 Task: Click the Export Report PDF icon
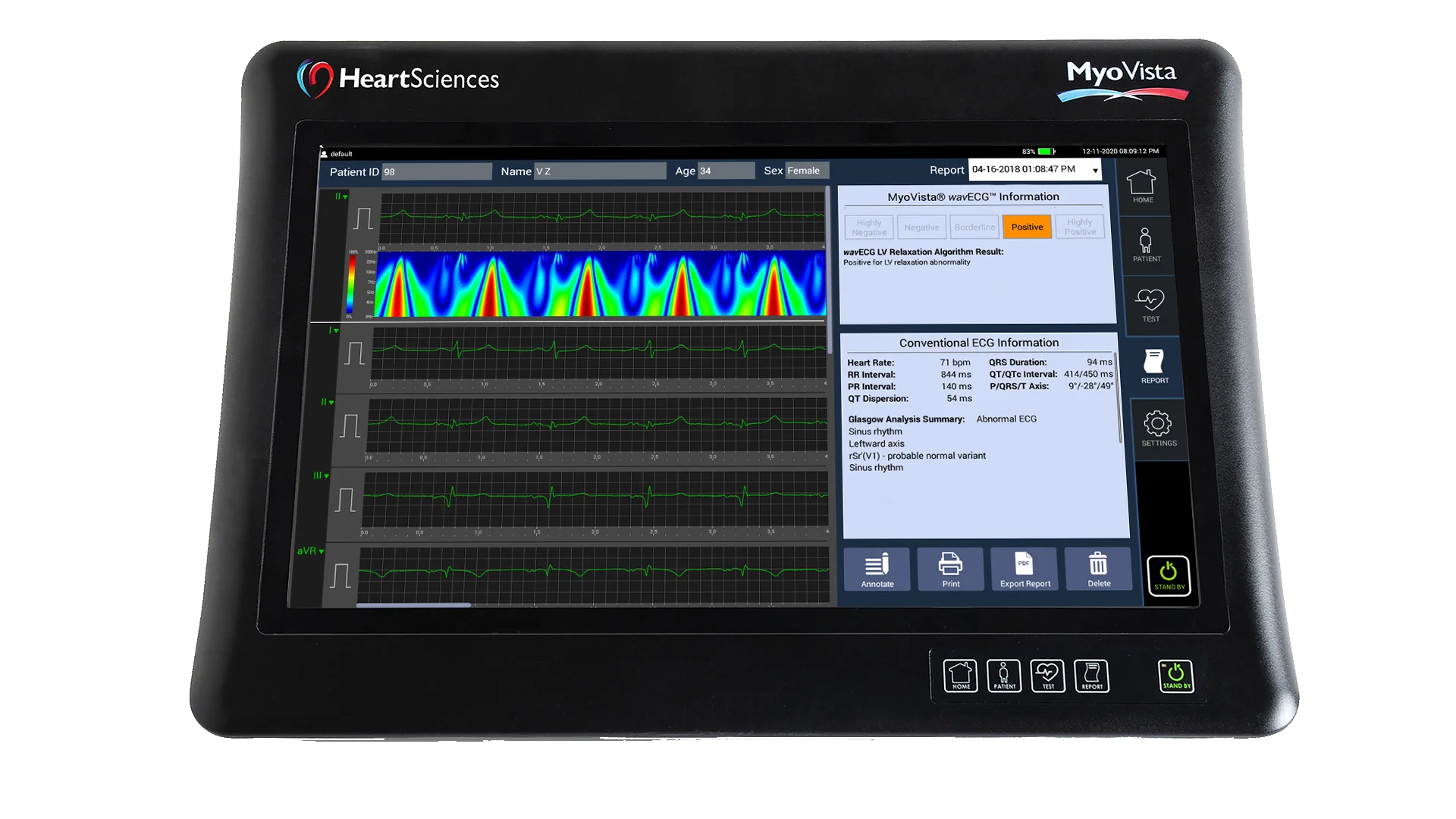pyautogui.click(x=1025, y=569)
